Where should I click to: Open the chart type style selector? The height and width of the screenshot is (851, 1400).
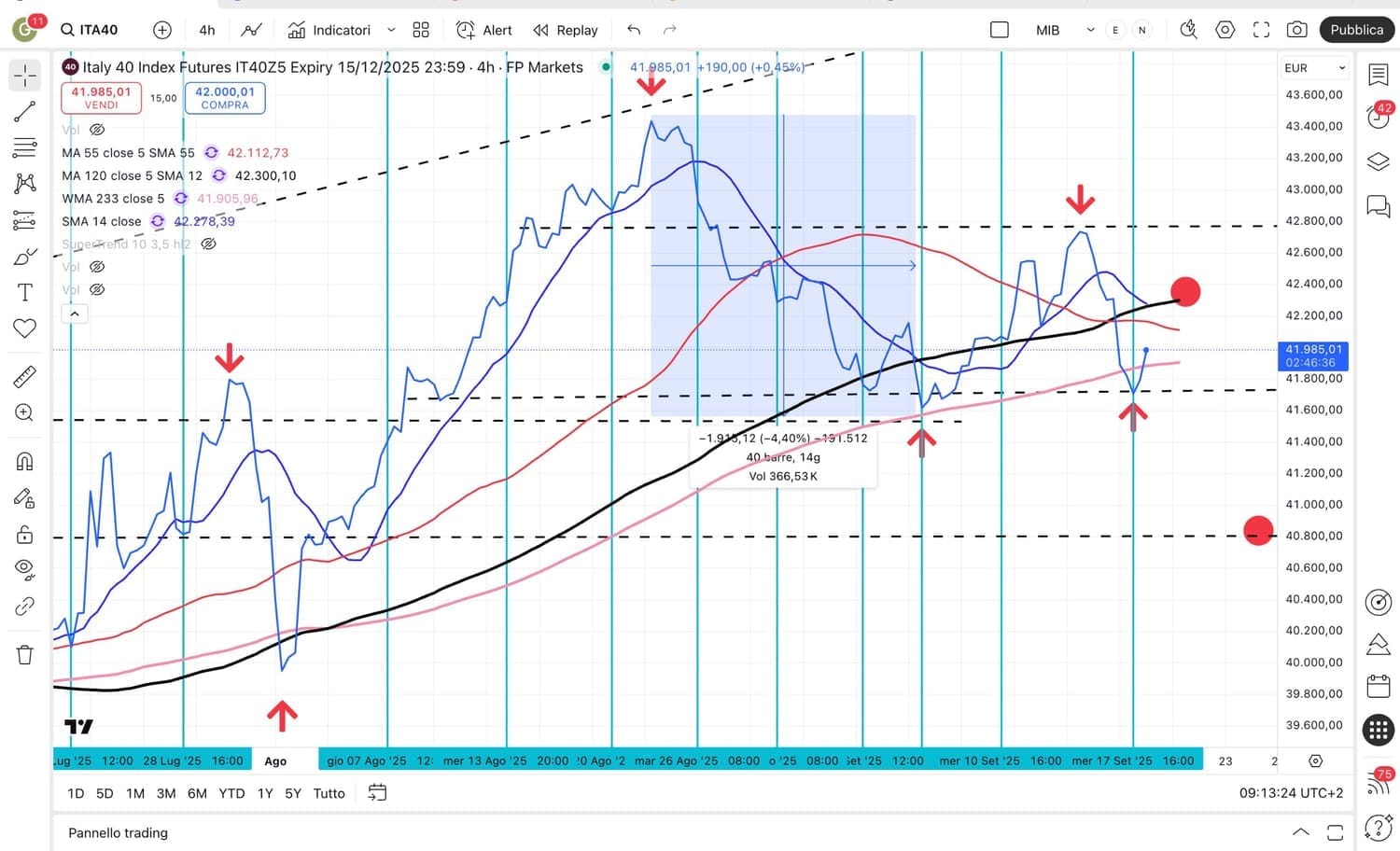[251, 30]
